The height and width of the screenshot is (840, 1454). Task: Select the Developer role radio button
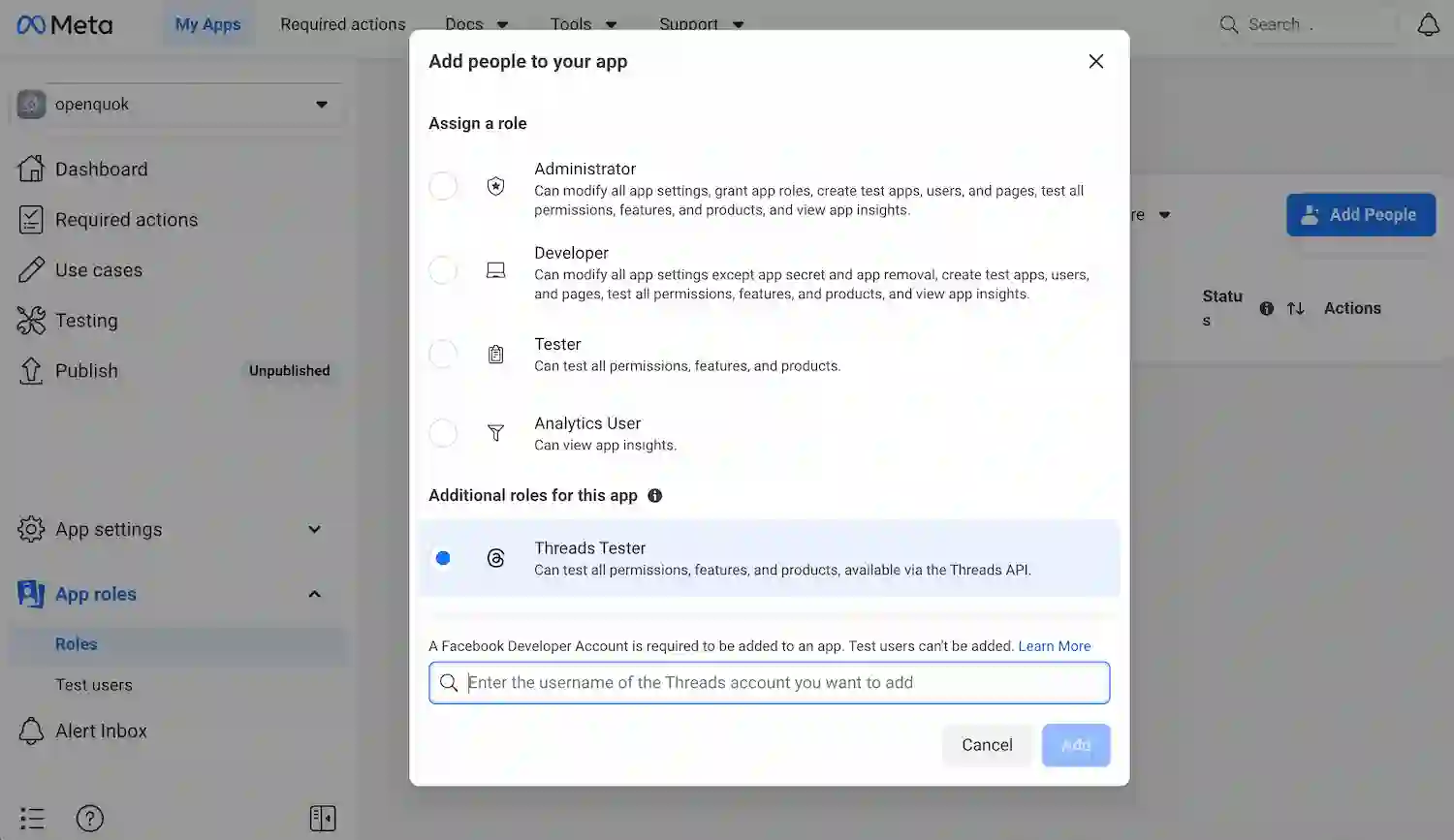(x=443, y=270)
